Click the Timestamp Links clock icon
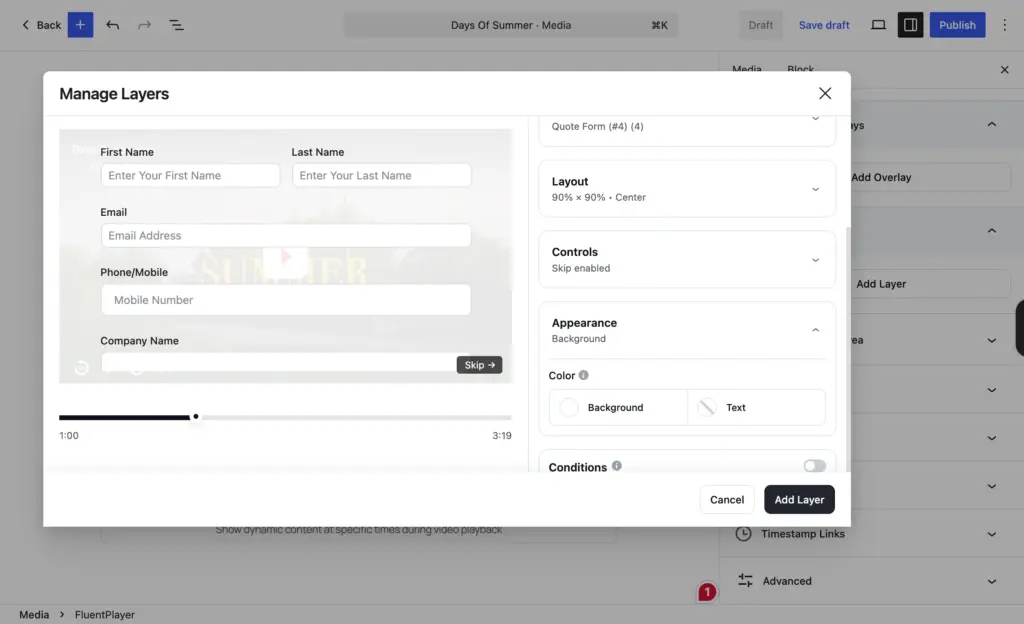Image resolution: width=1024 pixels, height=624 pixels. 743,533
